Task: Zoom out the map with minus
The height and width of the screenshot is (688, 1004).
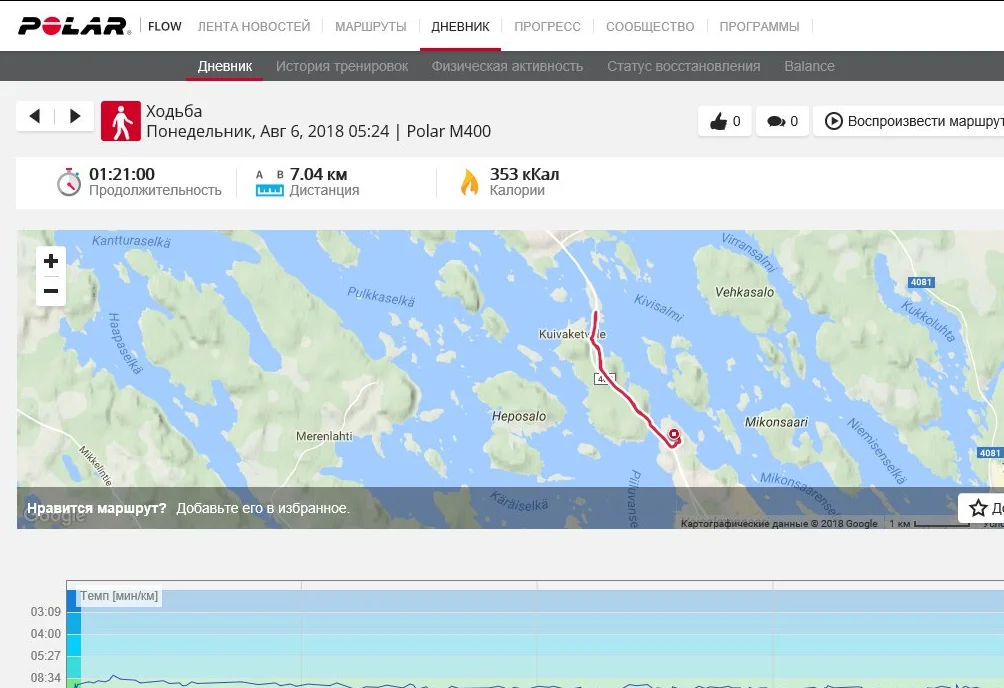Action: pyautogui.click(x=51, y=291)
